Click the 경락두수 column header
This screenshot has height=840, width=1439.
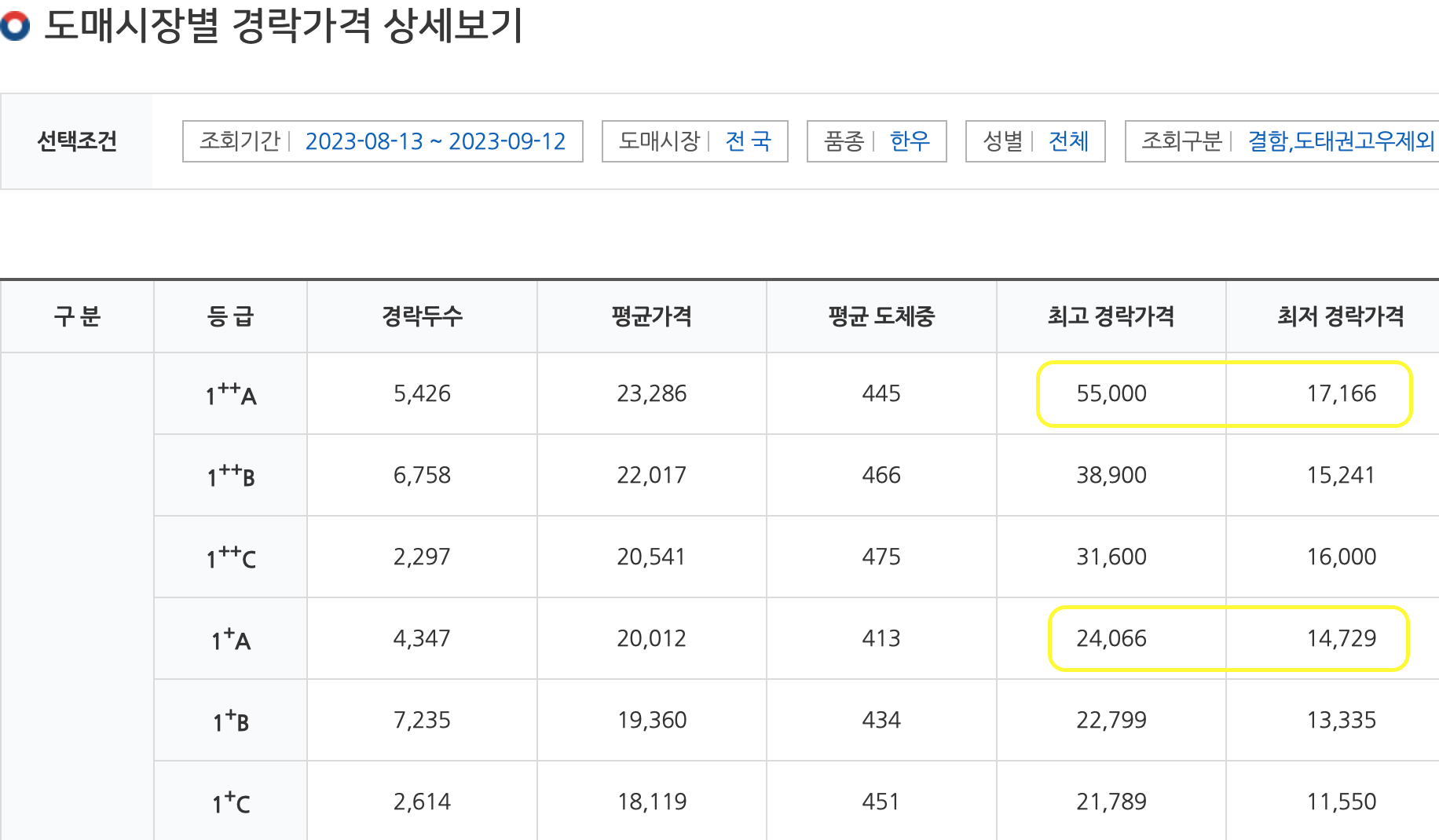421,316
